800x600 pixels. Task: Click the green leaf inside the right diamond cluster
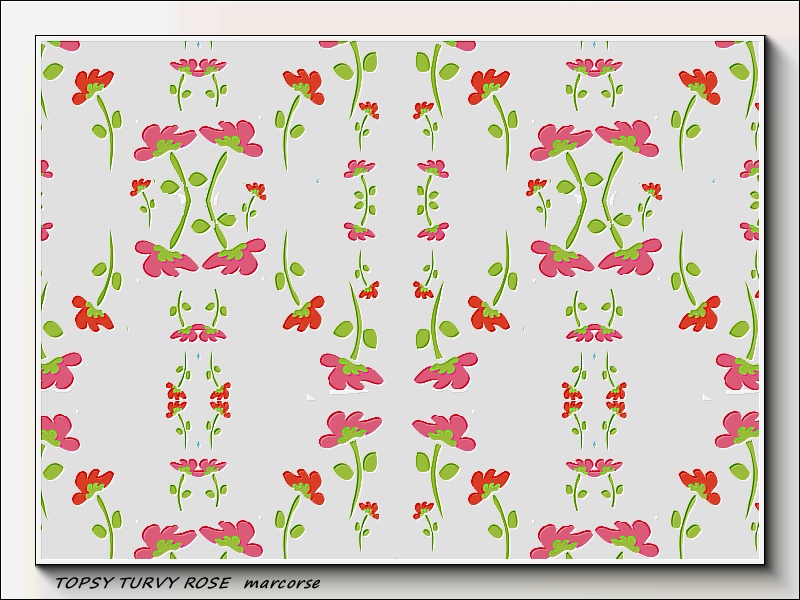[x=594, y=181]
